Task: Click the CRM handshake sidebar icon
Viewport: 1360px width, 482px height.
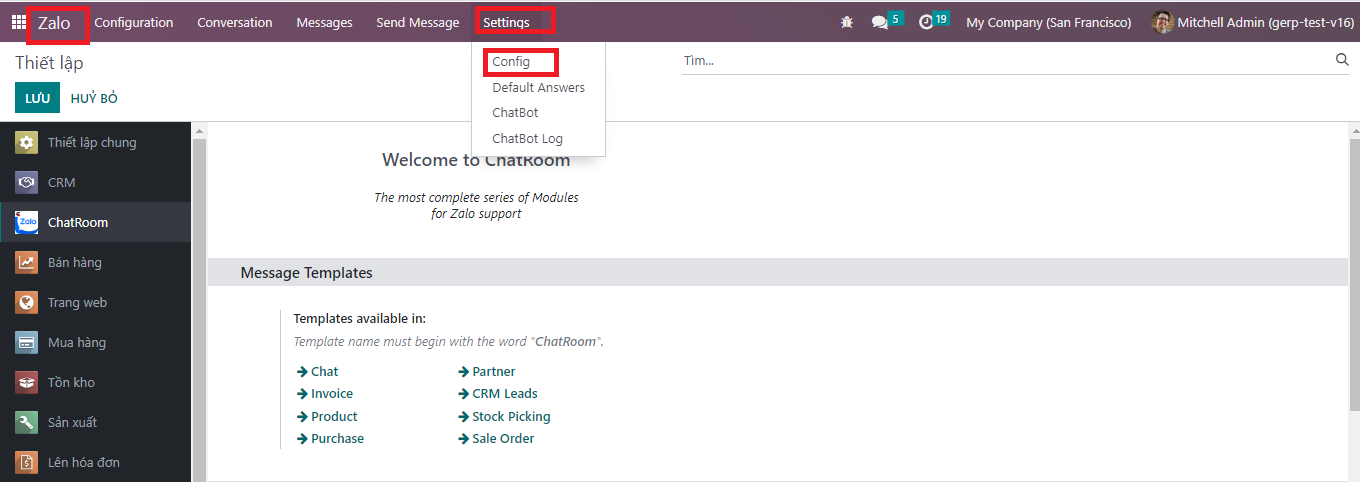Action: pyautogui.click(x=27, y=182)
